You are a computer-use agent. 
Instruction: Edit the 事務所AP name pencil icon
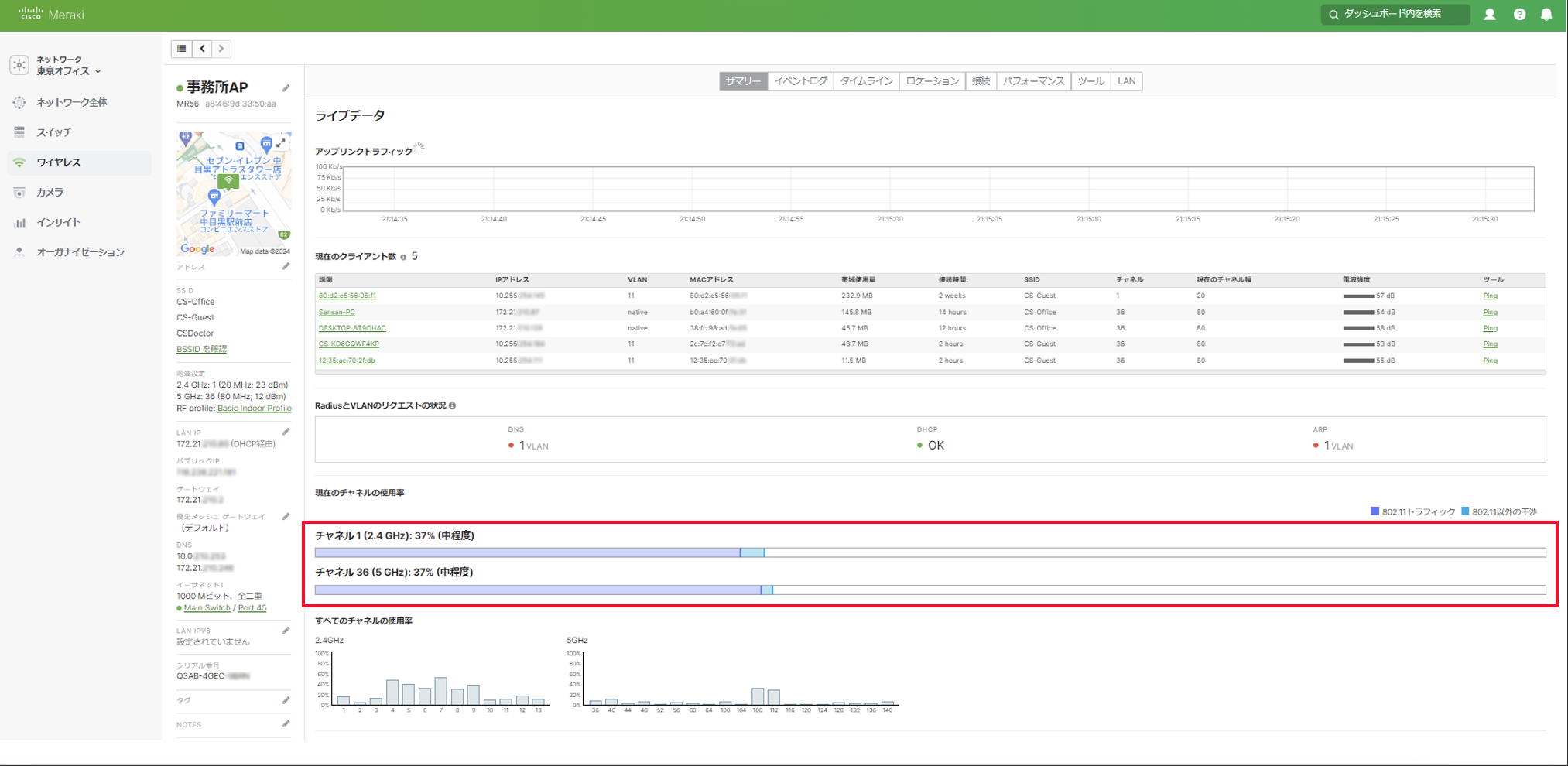click(286, 88)
